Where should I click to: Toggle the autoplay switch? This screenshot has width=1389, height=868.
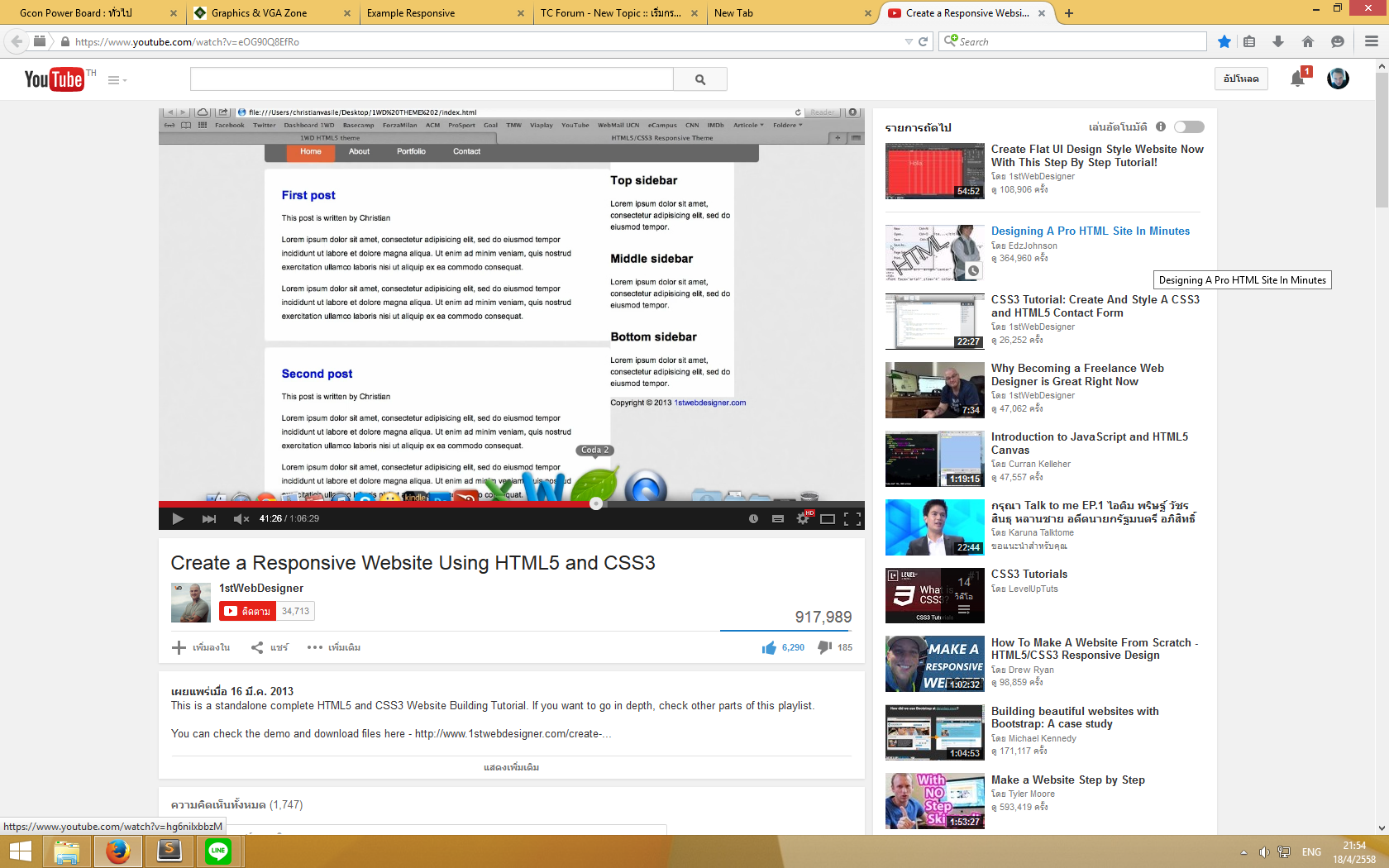point(1189,126)
